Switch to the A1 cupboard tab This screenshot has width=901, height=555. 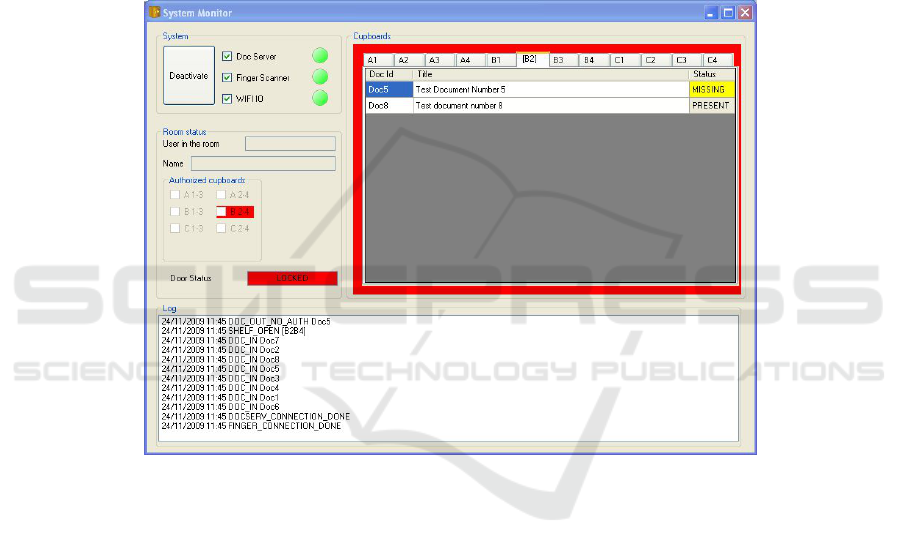point(373,60)
